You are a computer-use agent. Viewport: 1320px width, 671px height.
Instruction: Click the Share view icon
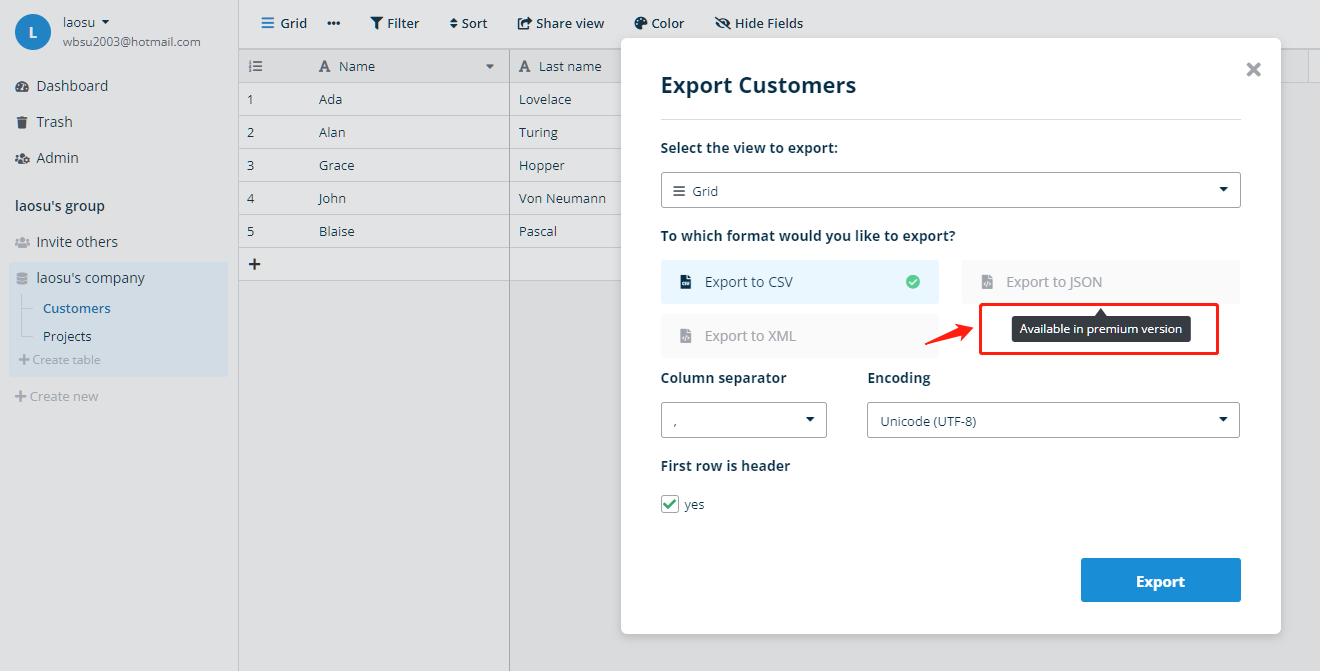click(524, 23)
